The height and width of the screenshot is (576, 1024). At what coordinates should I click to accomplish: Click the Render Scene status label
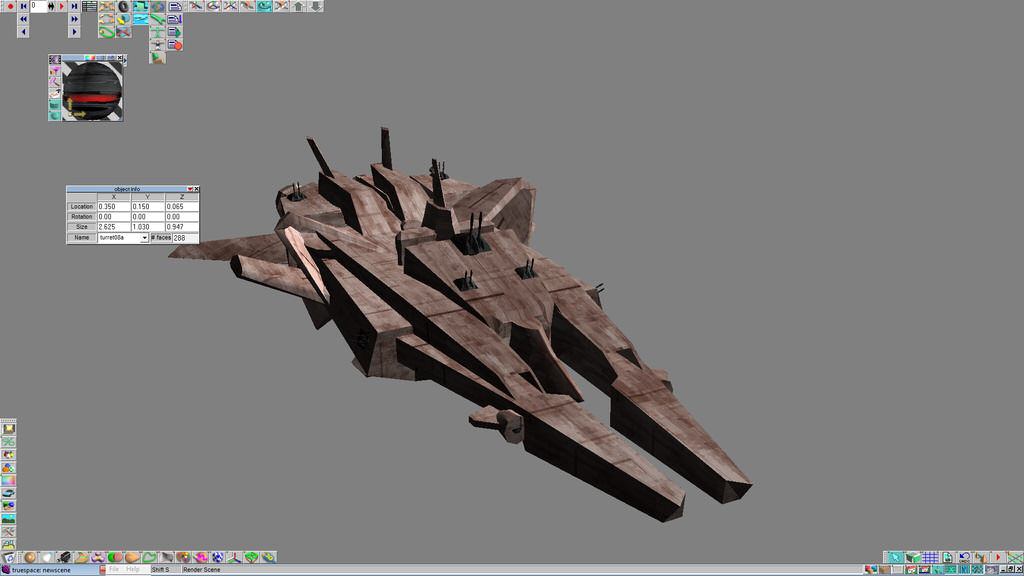coord(201,569)
